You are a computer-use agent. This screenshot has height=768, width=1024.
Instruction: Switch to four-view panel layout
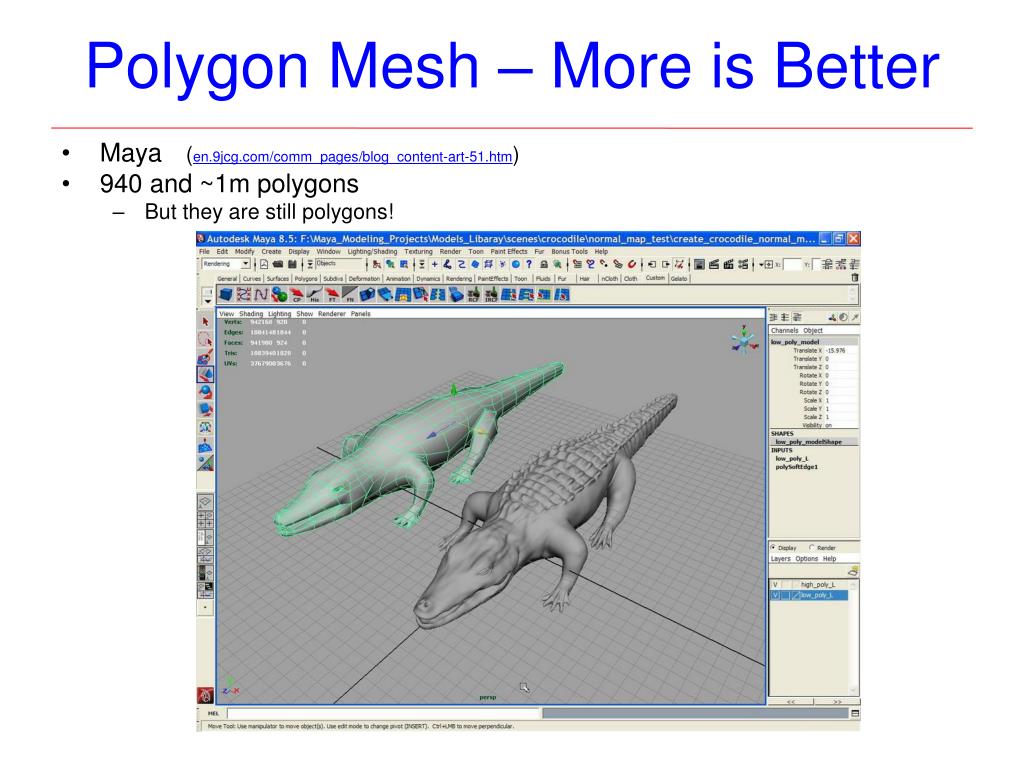pyautogui.click(x=205, y=520)
